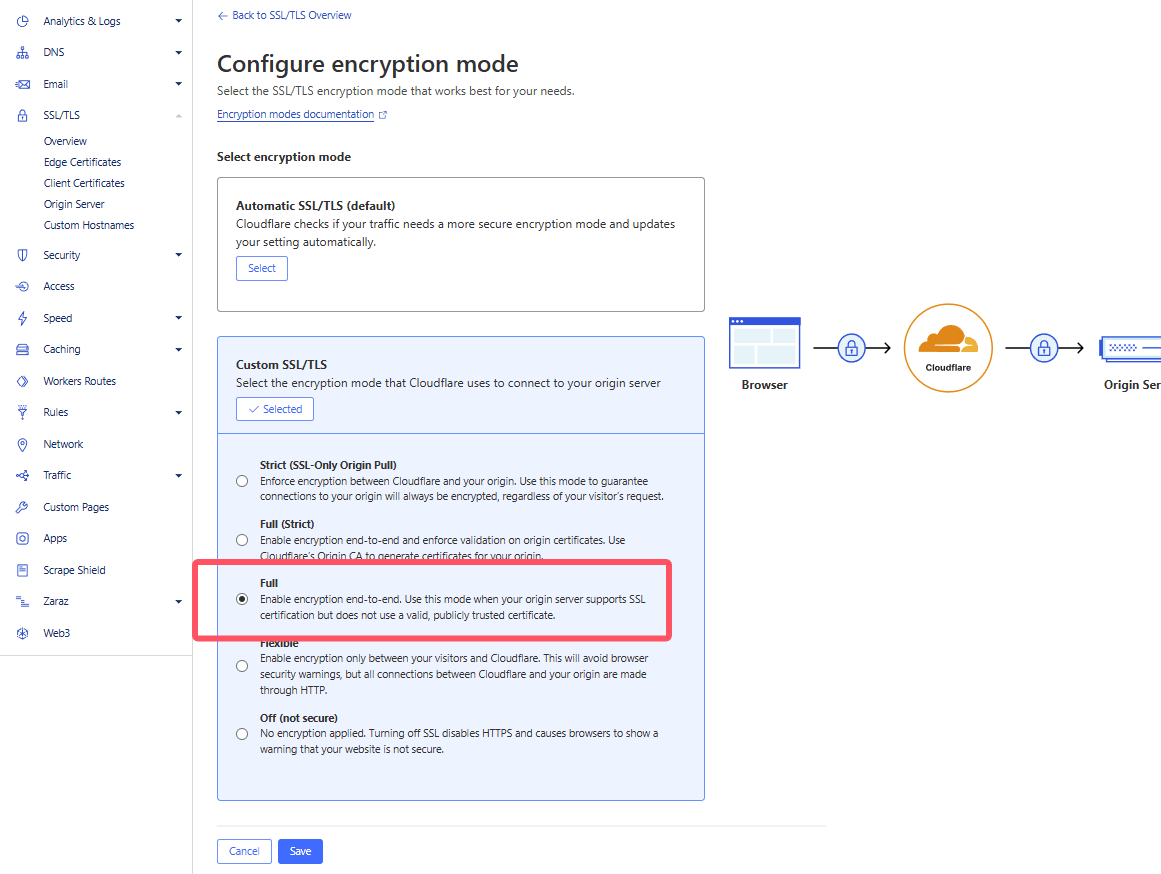This screenshot has width=1161, height=874.
Task: Click the Network location pin icon
Action: point(22,444)
